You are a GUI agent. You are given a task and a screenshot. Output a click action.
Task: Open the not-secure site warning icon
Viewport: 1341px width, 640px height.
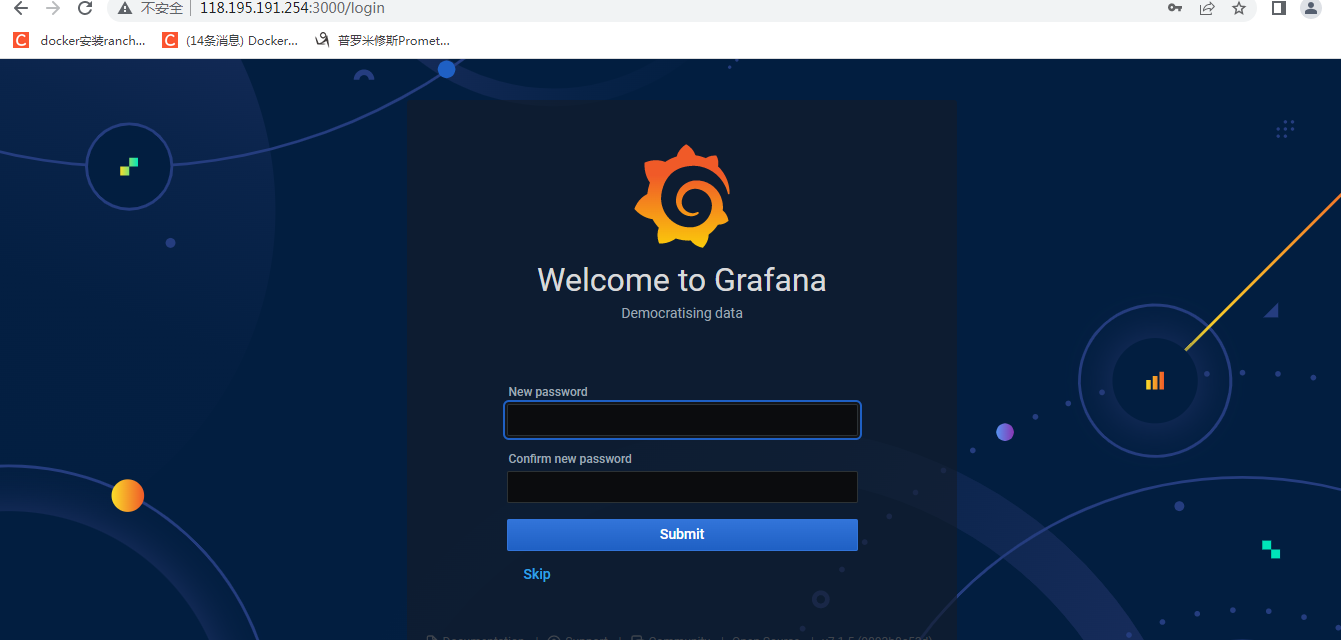(x=124, y=8)
